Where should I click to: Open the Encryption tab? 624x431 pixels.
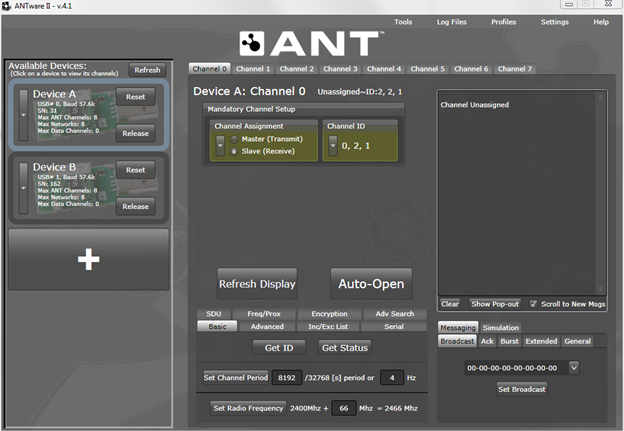(330, 314)
